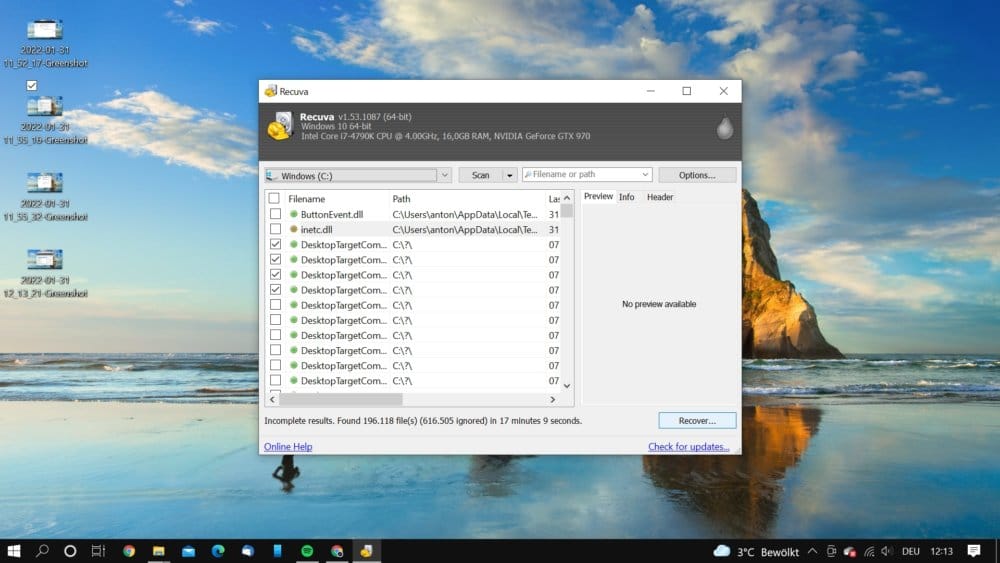Viewport: 1000px width, 563px height.
Task: Select the 11_55_32-Greenshot desktop icon
Action: click(45, 196)
